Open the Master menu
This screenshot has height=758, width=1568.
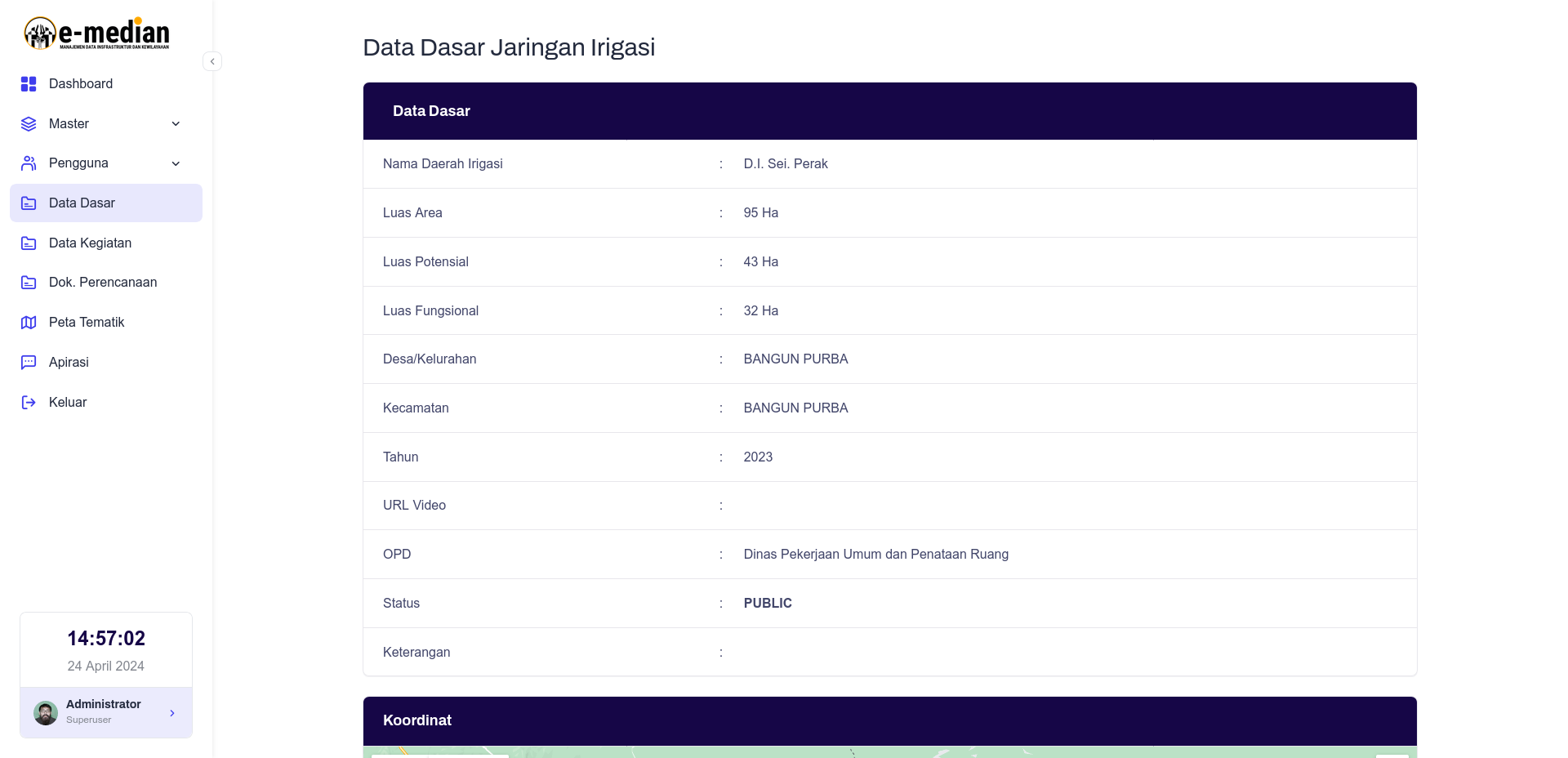pyautogui.click(x=106, y=124)
